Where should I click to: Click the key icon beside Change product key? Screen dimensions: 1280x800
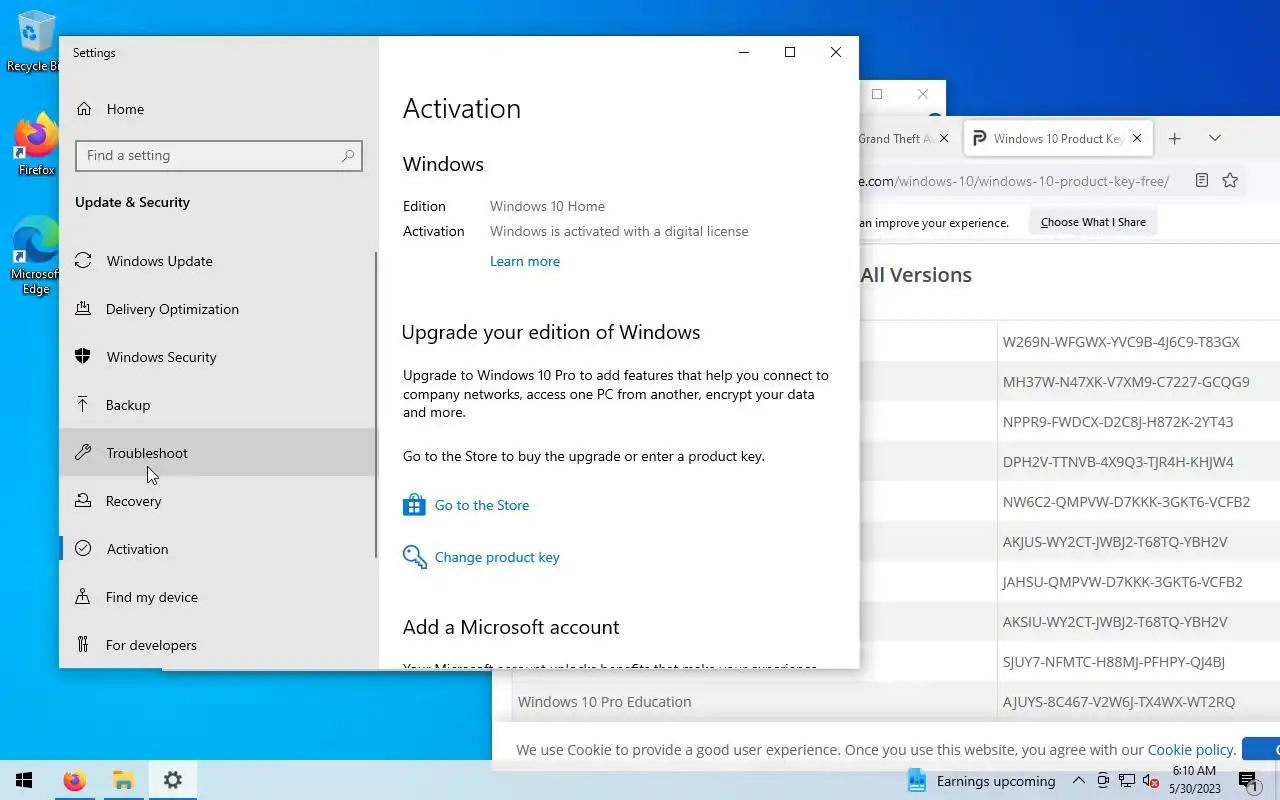(414, 557)
